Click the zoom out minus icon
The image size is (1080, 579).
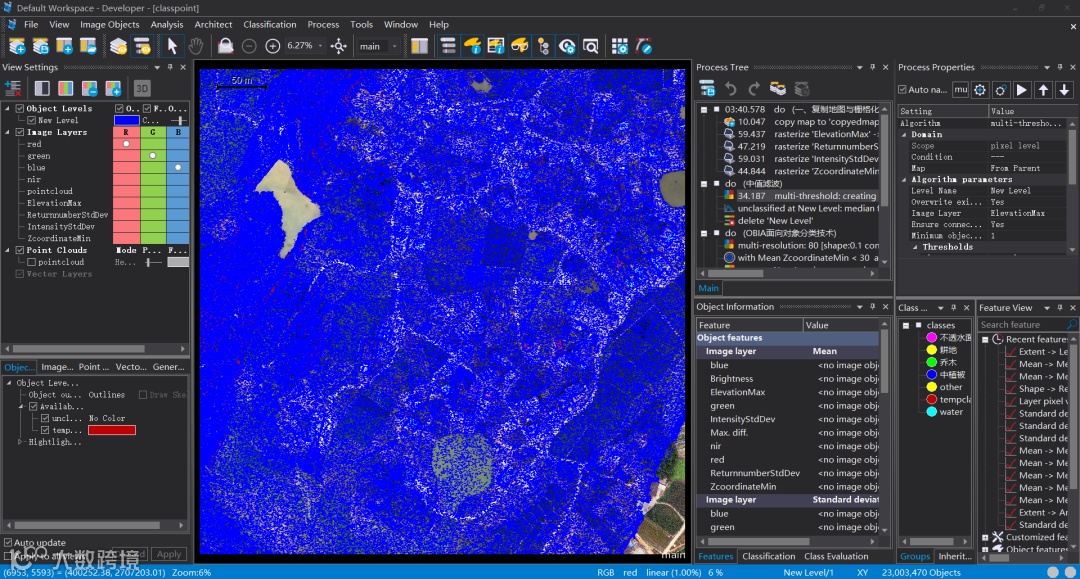tap(249, 46)
